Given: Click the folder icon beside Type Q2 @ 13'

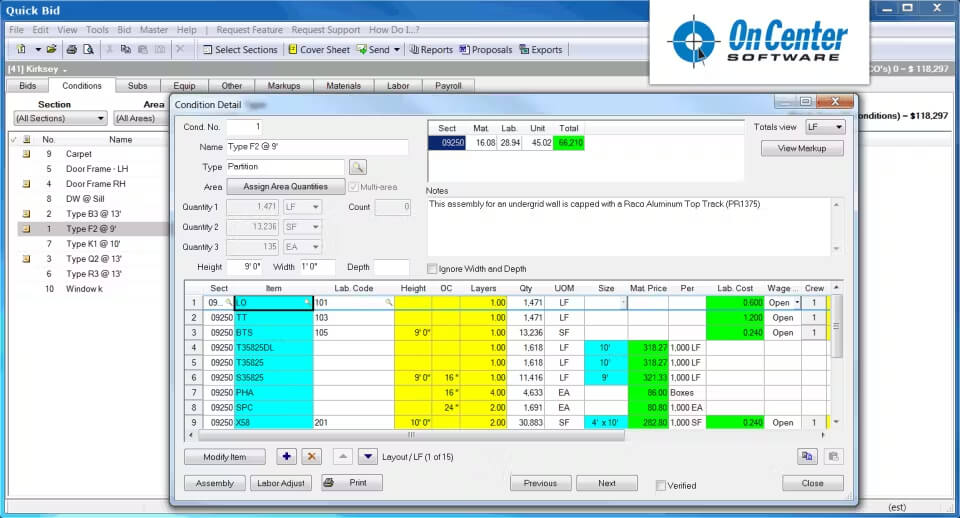Looking at the screenshot, I should point(26,258).
